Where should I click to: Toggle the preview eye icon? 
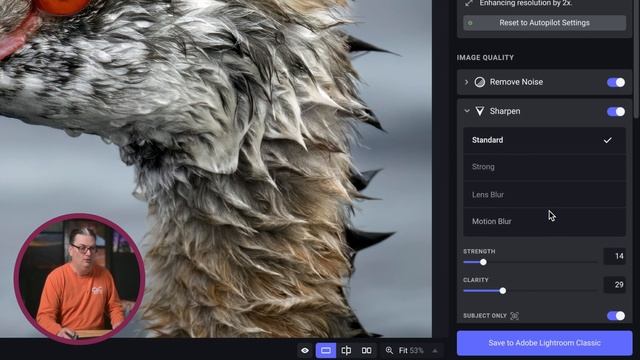(305, 350)
